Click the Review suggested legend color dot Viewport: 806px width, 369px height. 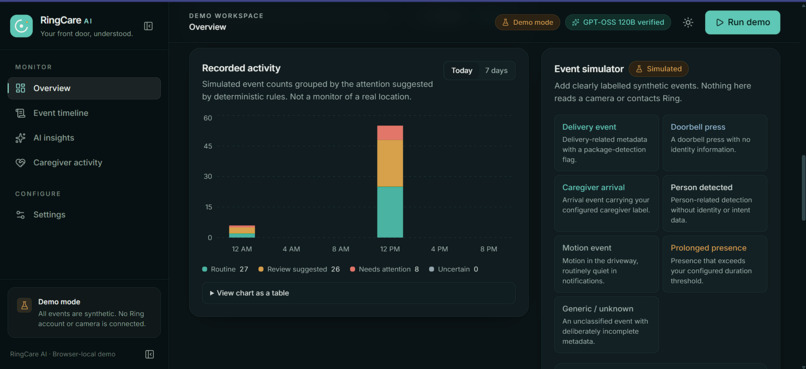(261, 269)
